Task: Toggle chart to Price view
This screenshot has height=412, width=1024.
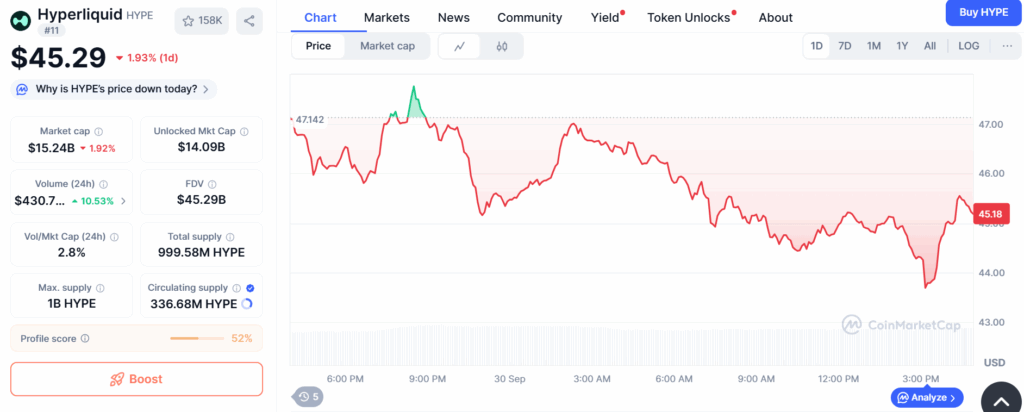Action: click(318, 46)
